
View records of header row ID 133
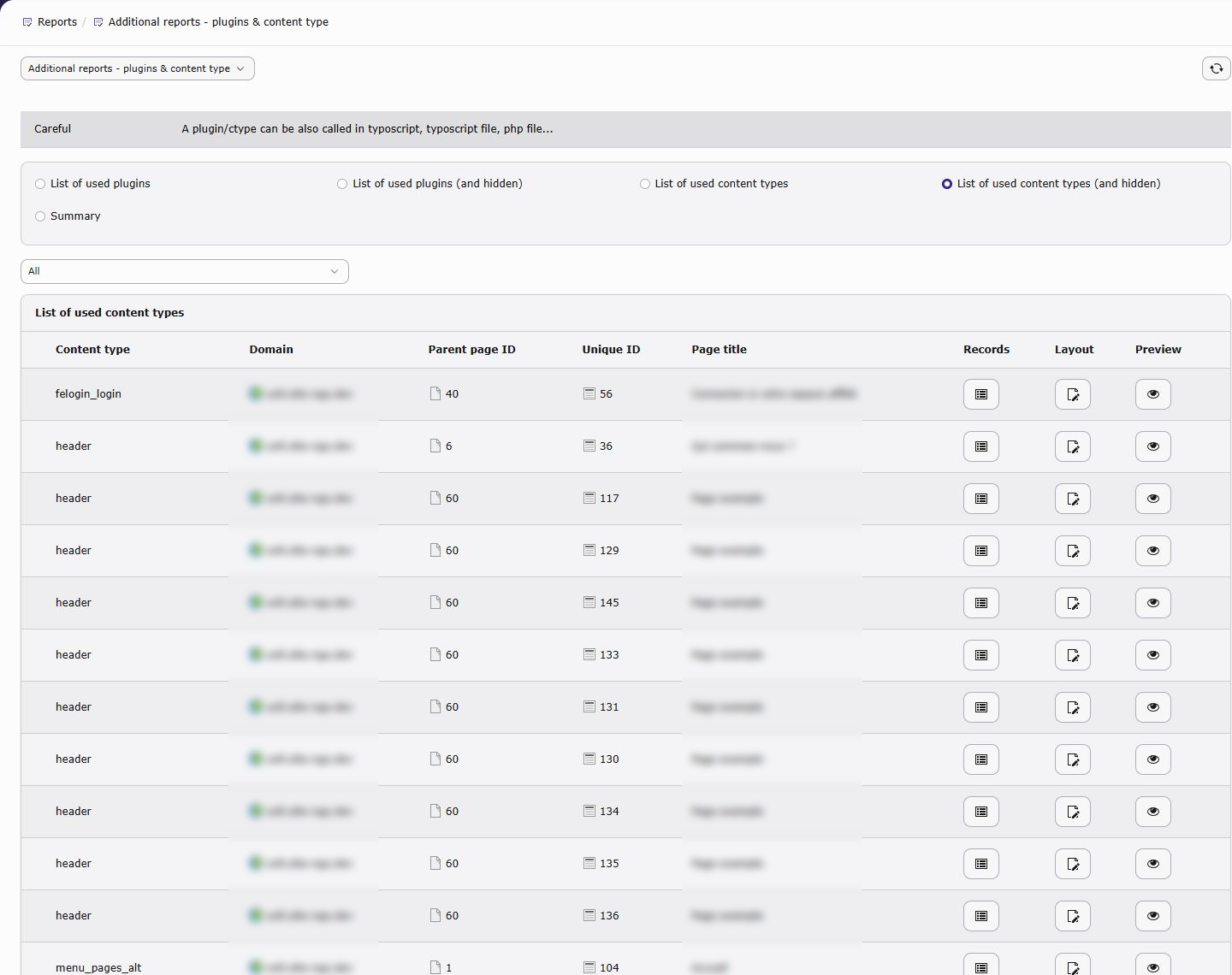click(x=981, y=655)
